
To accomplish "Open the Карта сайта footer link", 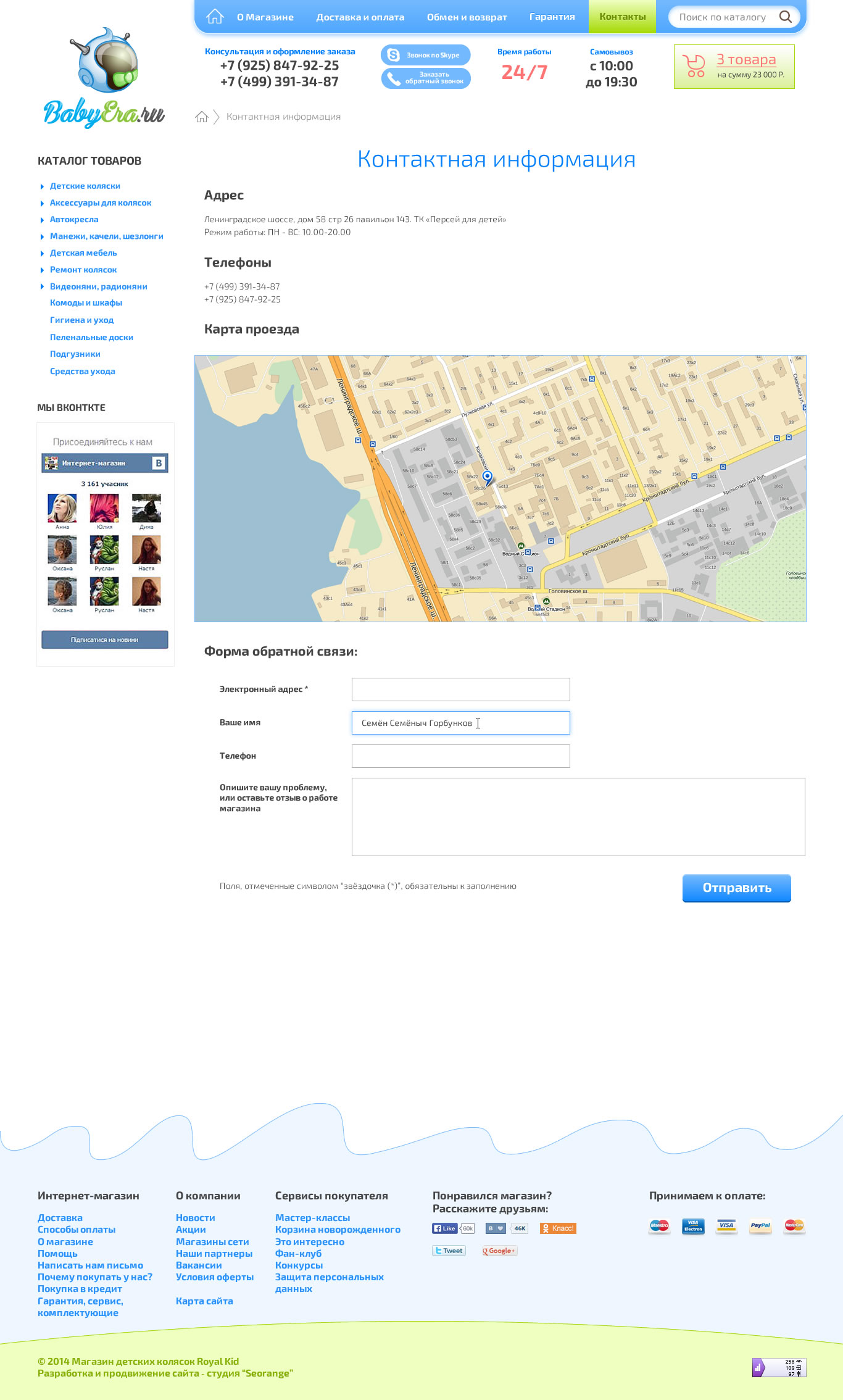I will click(x=204, y=1301).
